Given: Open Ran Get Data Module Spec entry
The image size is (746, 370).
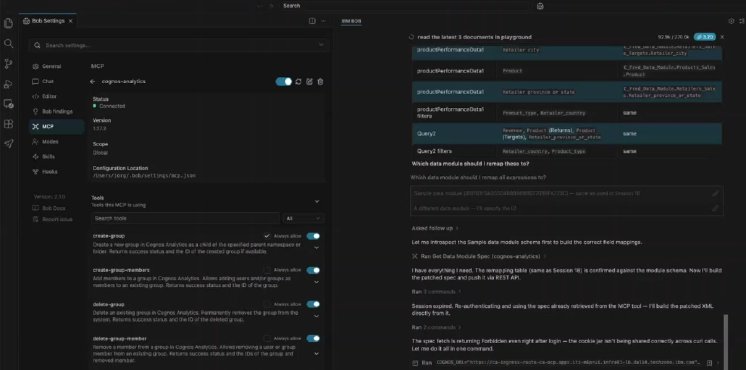Looking at the screenshot, I should [x=478, y=256].
